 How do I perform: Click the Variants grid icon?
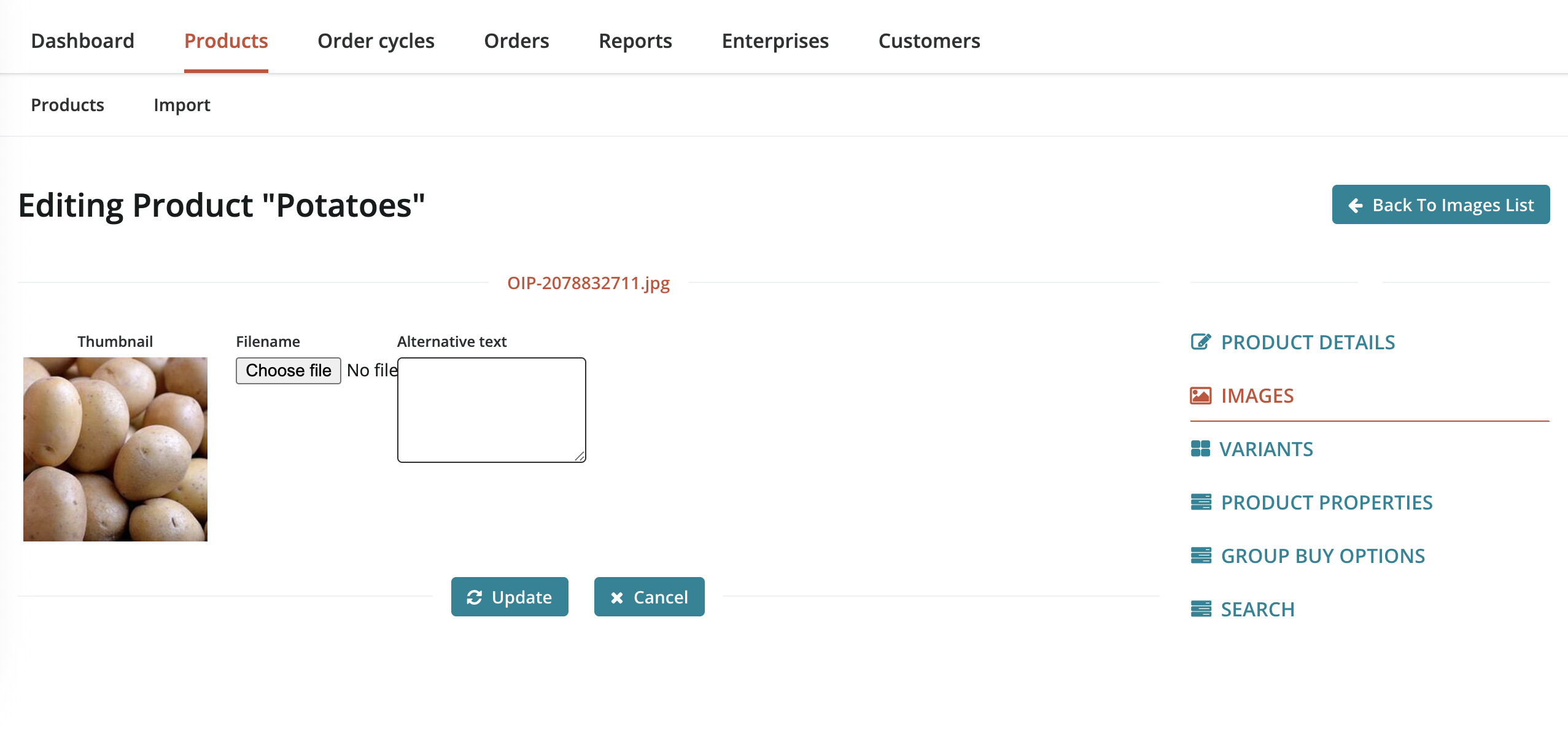click(x=1200, y=449)
